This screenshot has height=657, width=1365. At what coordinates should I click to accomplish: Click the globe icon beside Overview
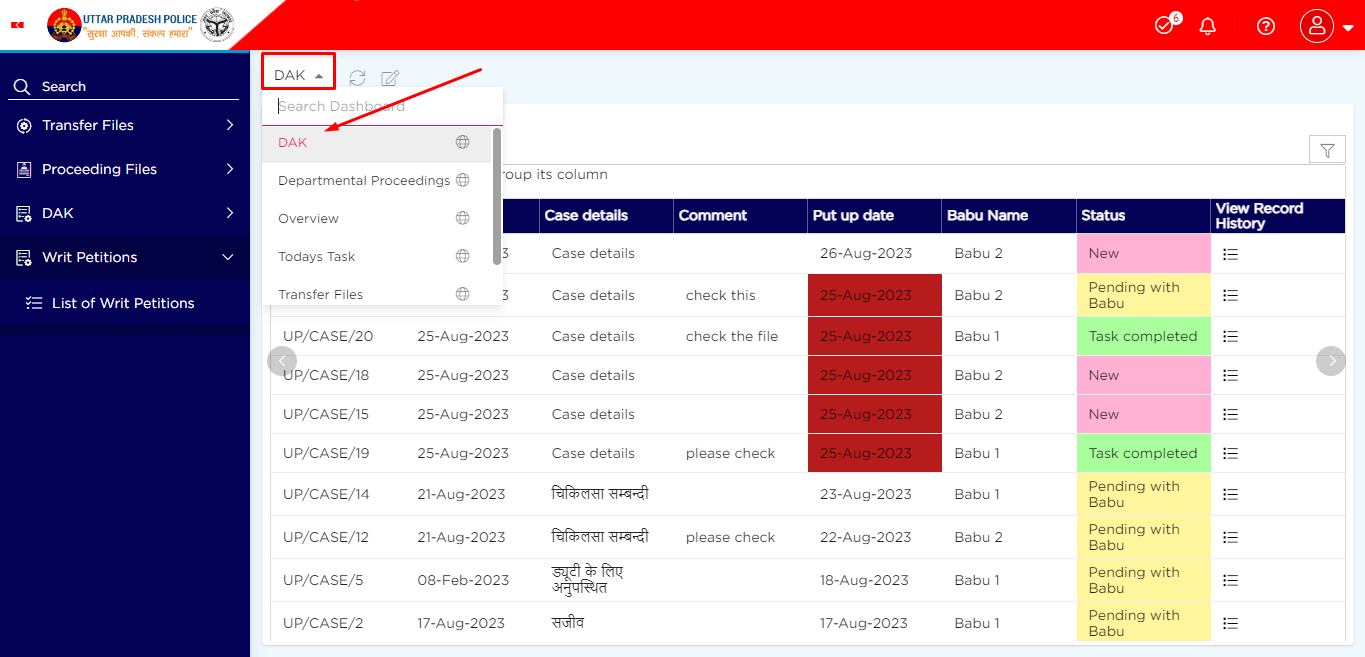coord(462,217)
